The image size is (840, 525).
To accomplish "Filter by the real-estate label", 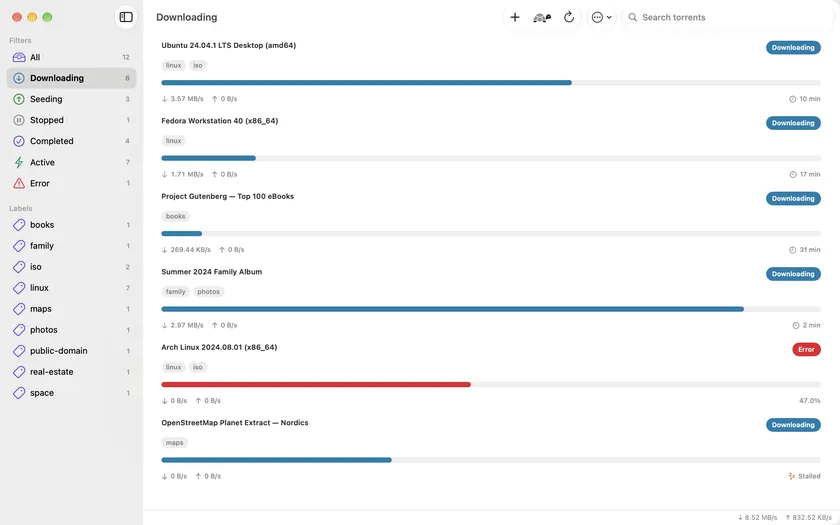I will (x=71, y=372).
